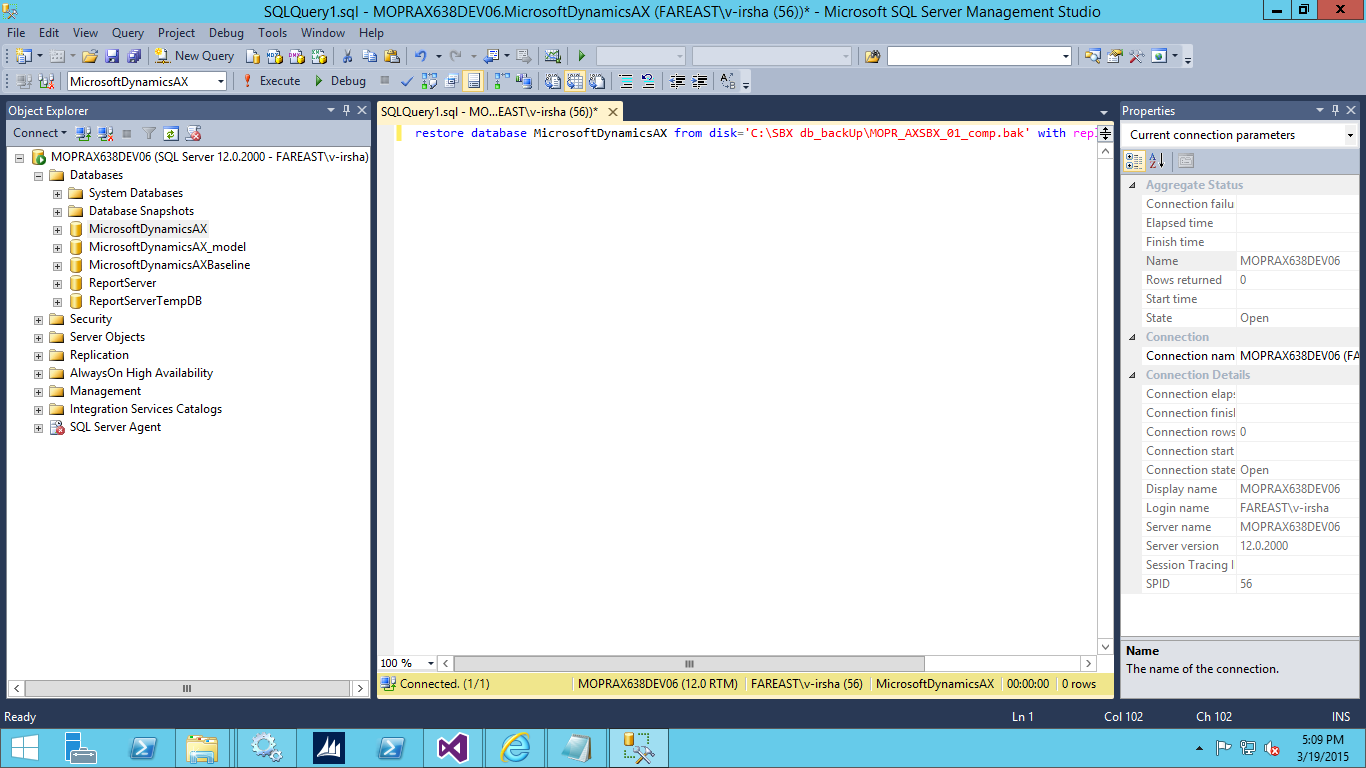1366x768 pixels.
Task: Click the Decrease Indent icon
Action: click(x=677, y=81)
